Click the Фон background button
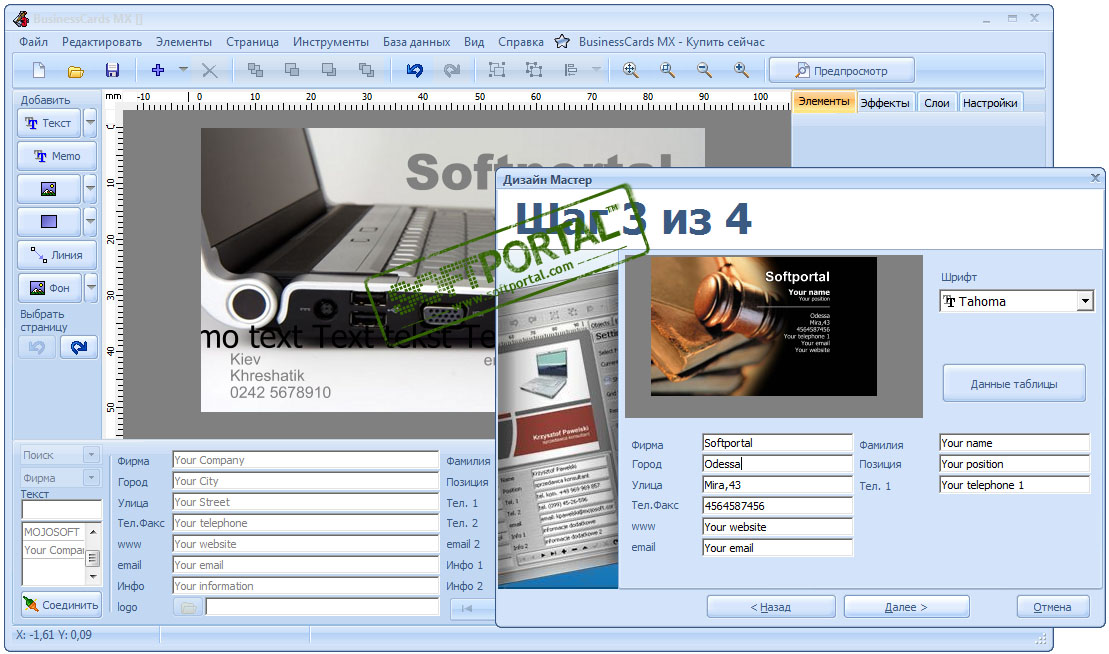1109x654 pixels. [50, 288]
